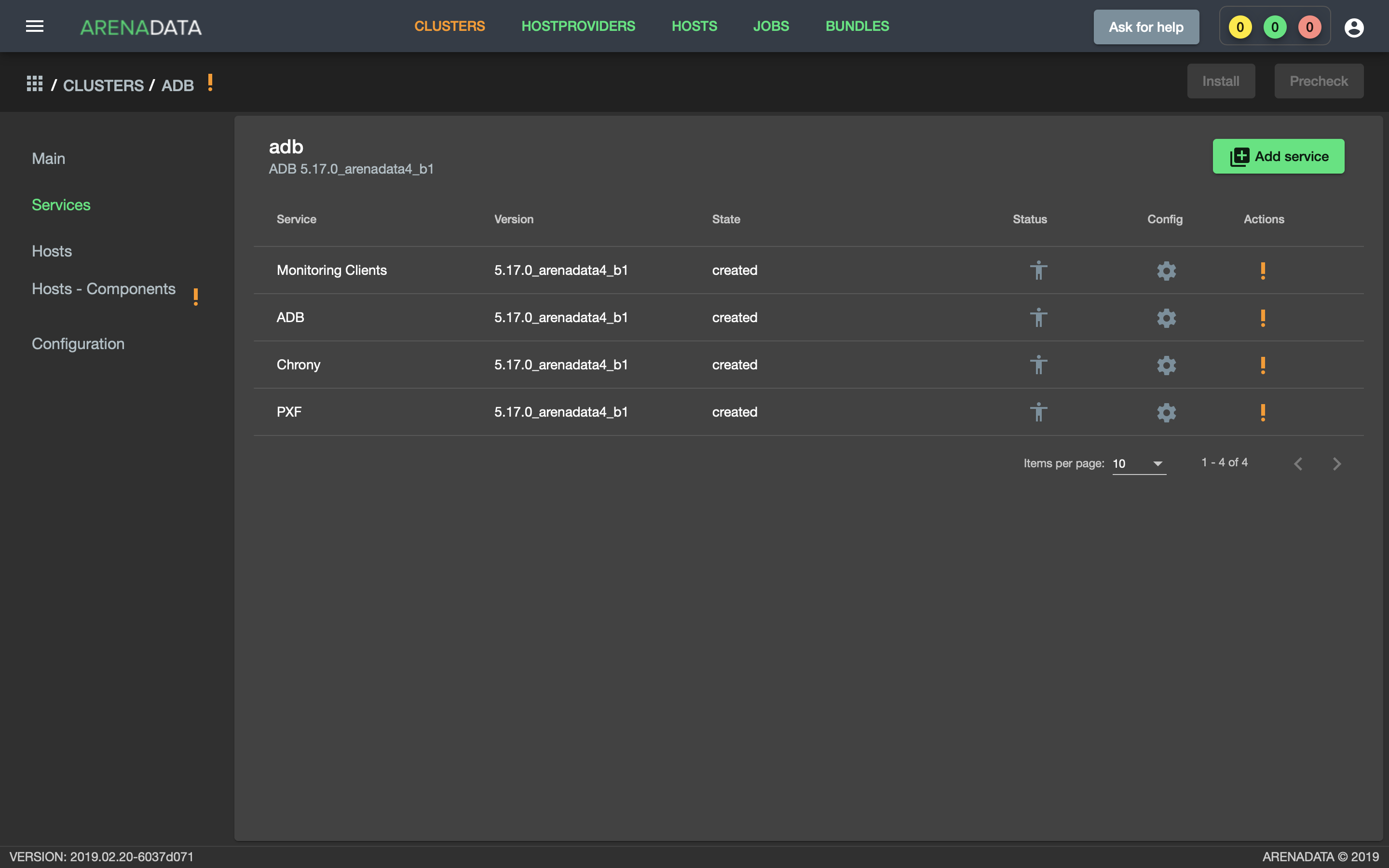1389x868 pixels.
Task: Click the Monitoring Clients service name
Action: click(x=332, y=271)
